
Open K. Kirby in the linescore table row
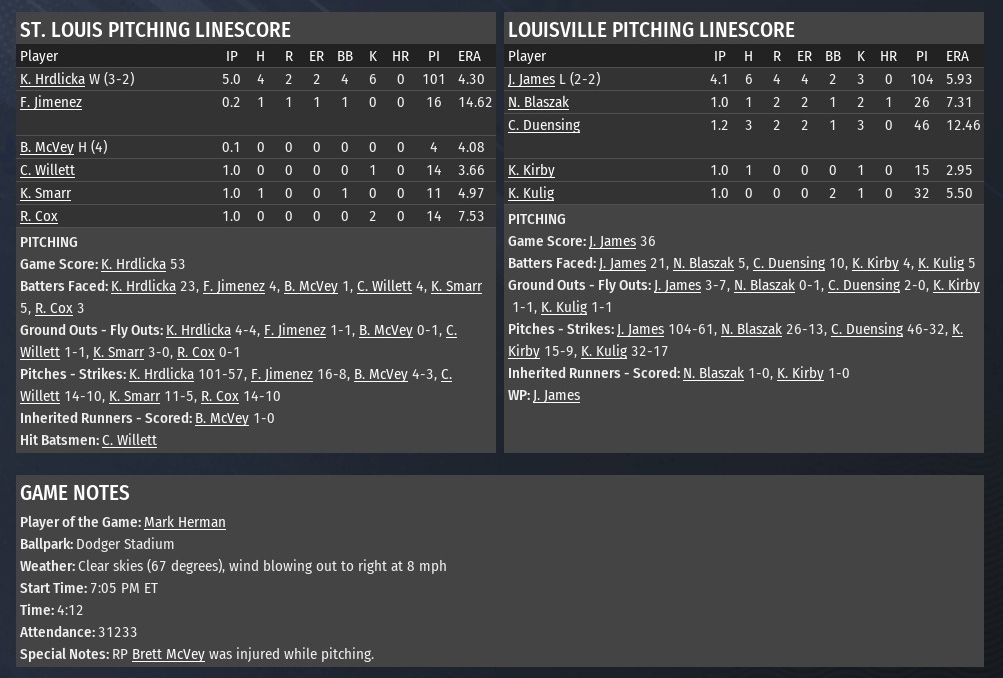pyautogui.click(x=531, y=170)
